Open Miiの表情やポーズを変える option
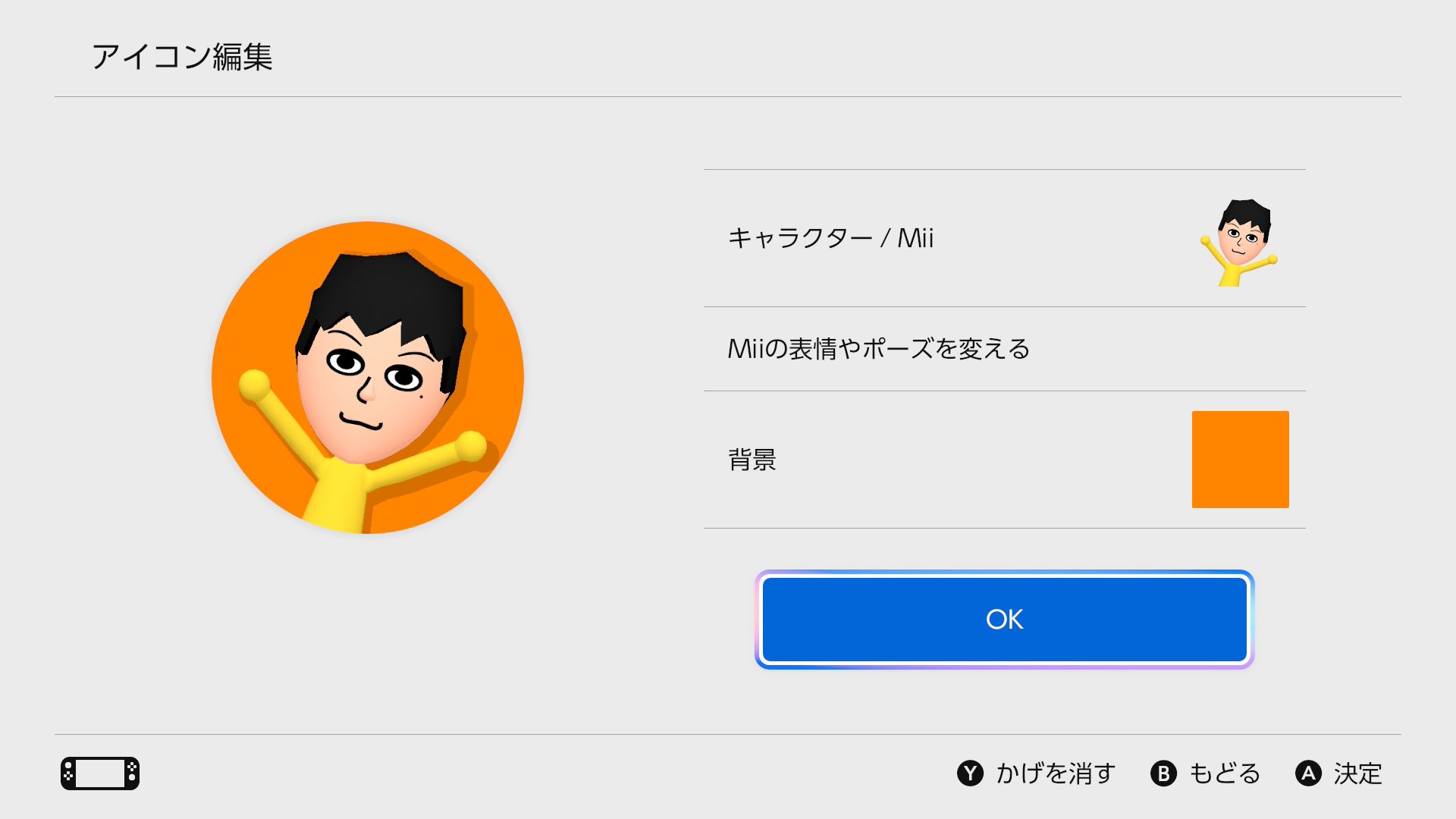 click(x=1005, y=349)
